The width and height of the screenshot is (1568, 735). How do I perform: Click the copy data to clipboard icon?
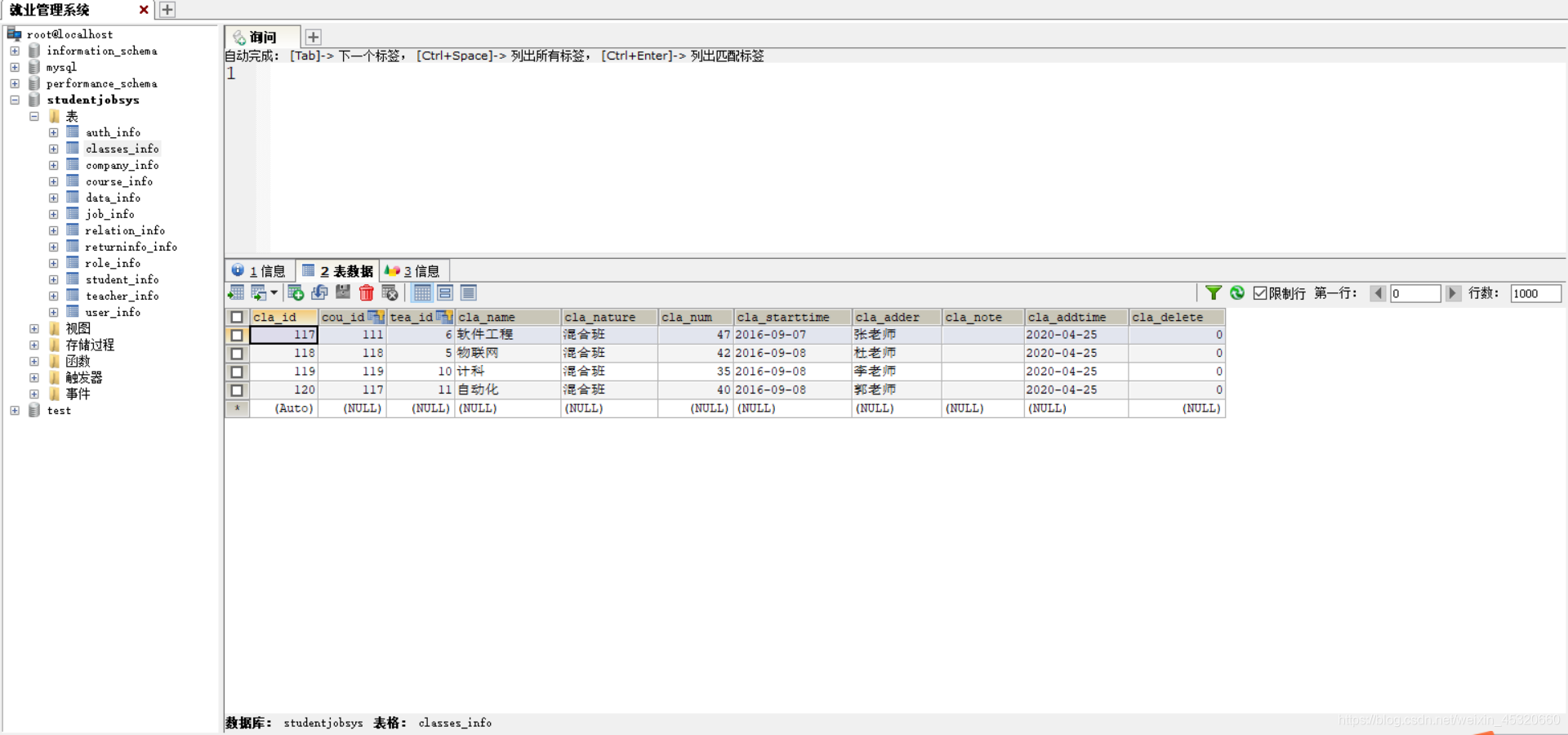click(x=259, y=292)
